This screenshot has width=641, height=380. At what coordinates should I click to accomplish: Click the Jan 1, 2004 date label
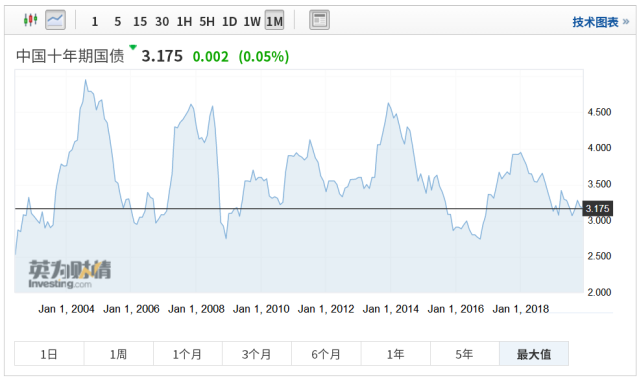click(66, 309)
